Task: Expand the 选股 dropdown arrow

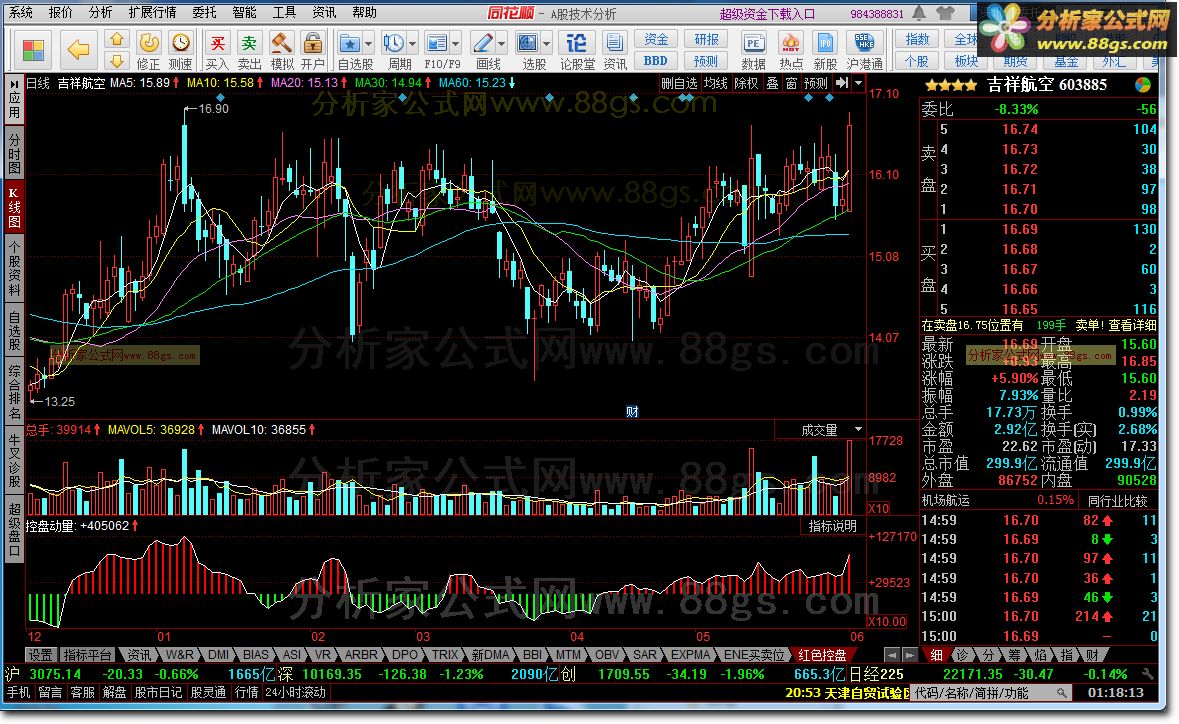Action: pyautogui.click(x=547, y=44)
